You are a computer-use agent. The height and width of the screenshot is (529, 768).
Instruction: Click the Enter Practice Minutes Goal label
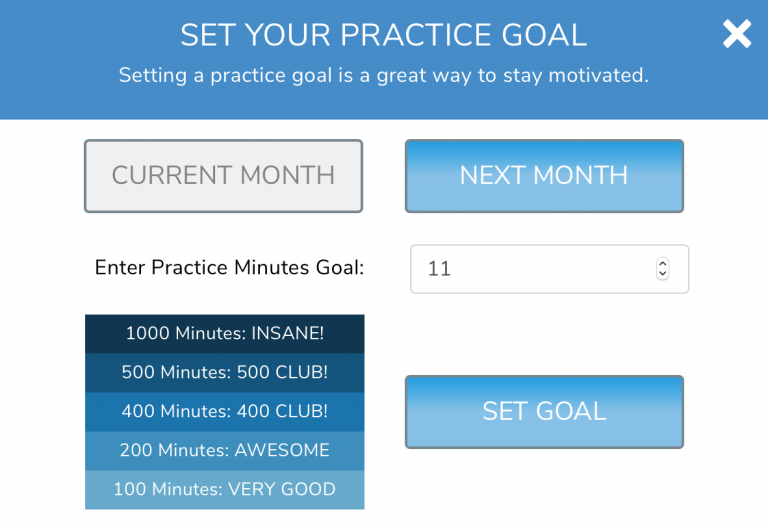[x=229, y=268]
